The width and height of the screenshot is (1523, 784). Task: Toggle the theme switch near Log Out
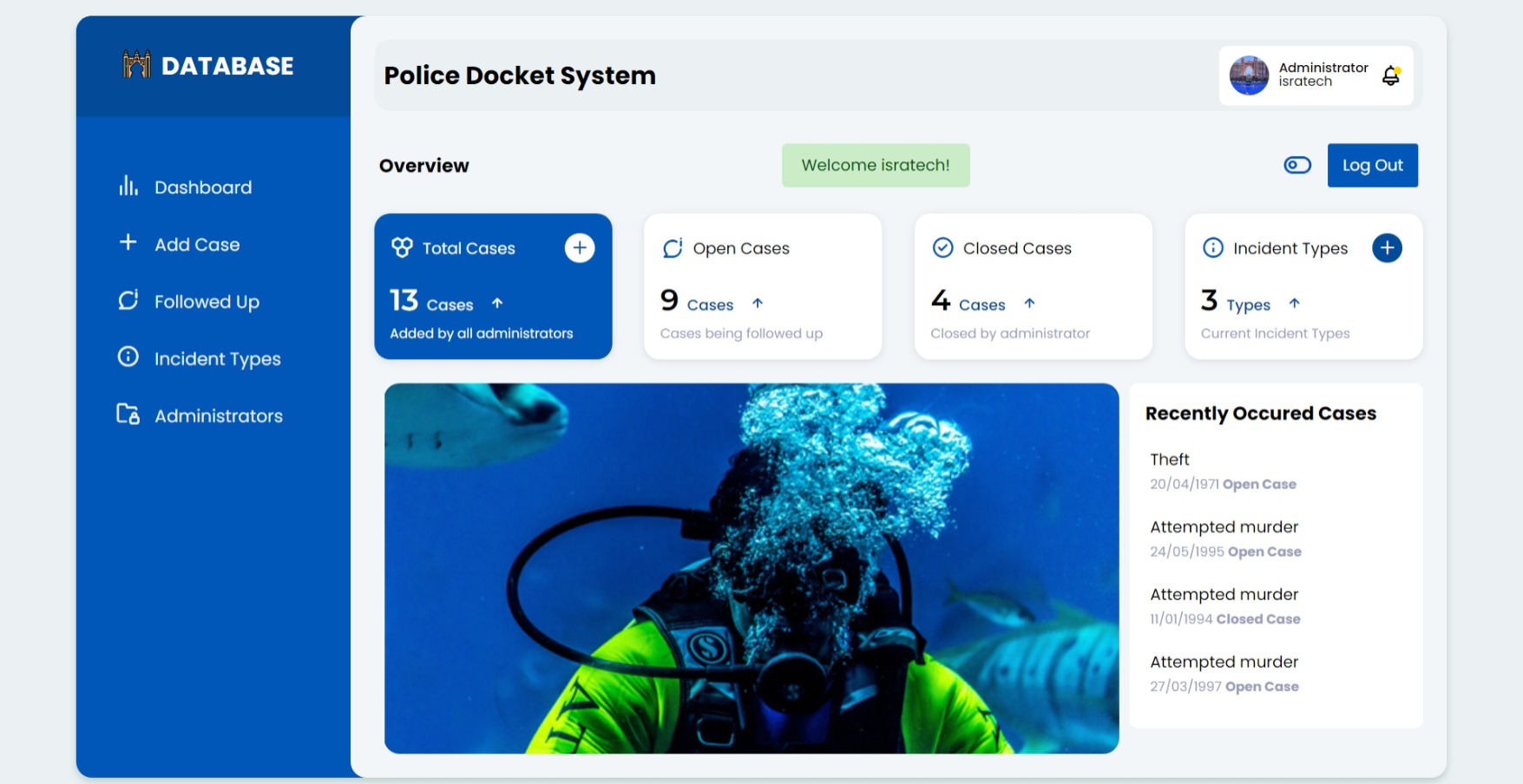point(1297,165)
